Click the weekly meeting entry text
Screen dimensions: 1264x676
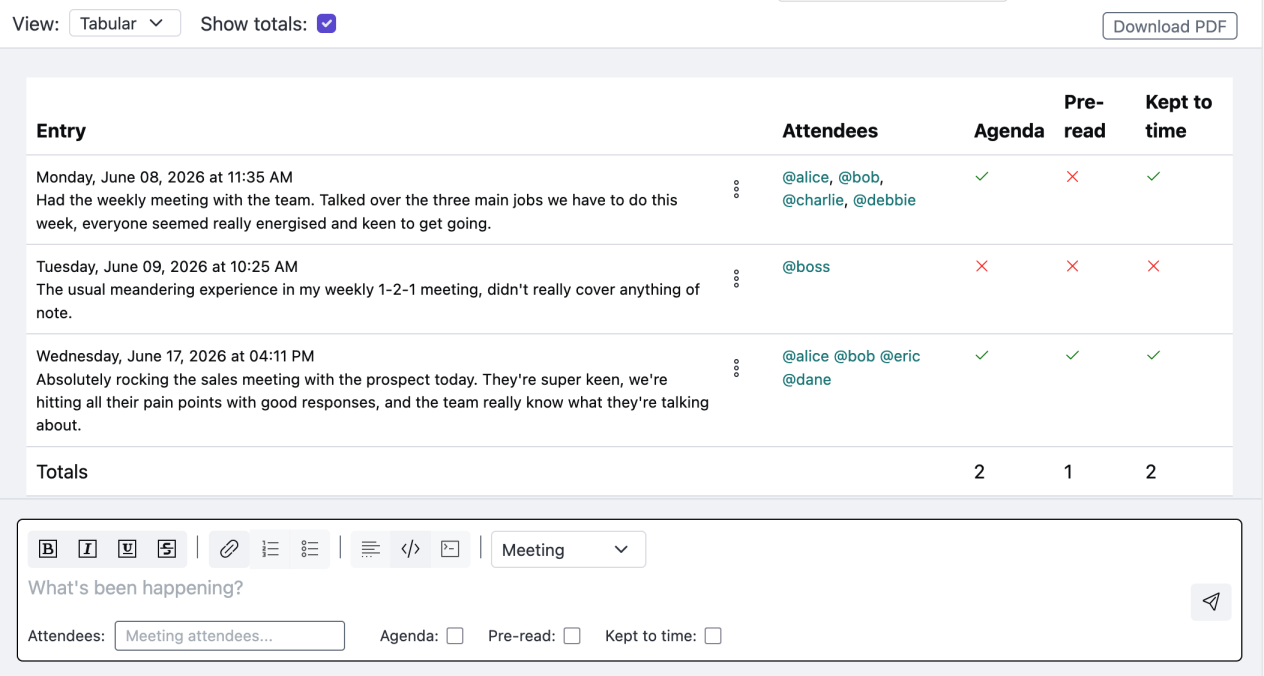click(357, 212)
